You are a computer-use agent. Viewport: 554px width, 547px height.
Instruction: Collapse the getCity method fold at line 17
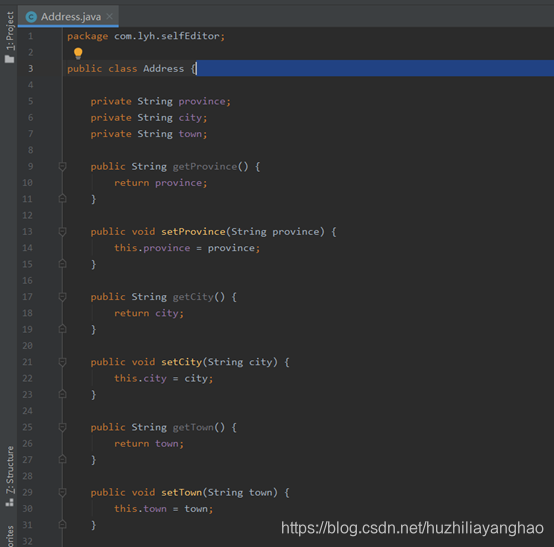pyautogui.click(x=62, y=297)
